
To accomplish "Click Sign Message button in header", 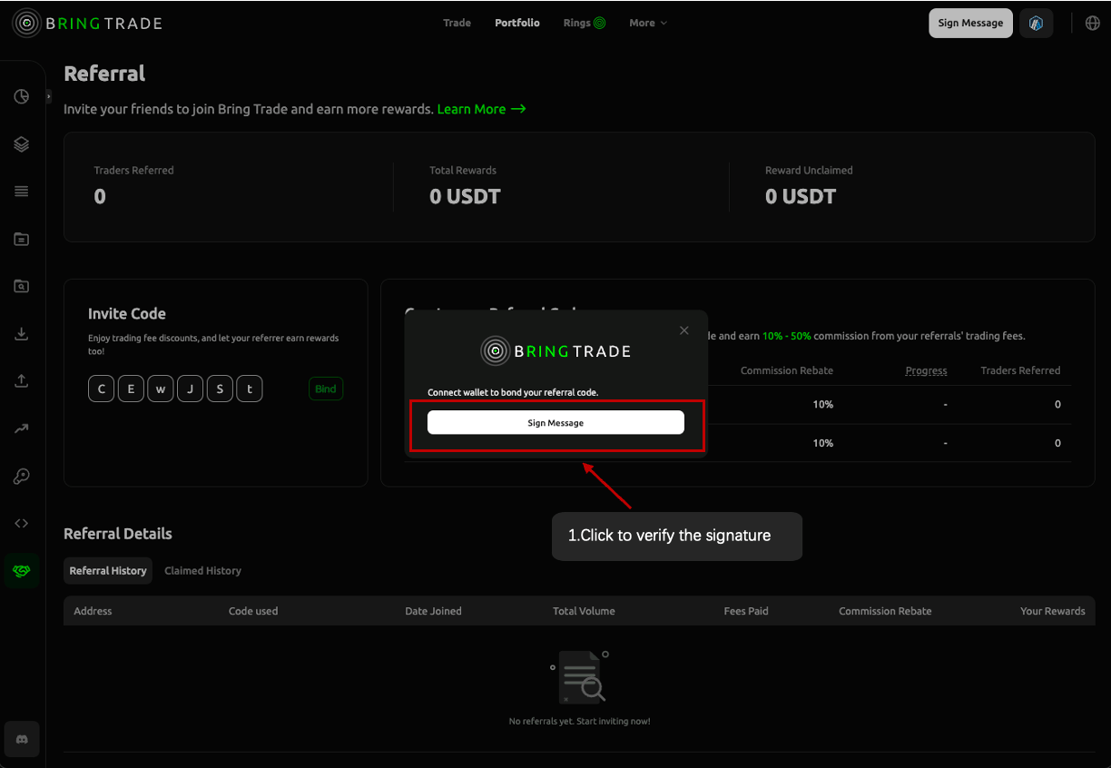I will (x=971, y=23).
